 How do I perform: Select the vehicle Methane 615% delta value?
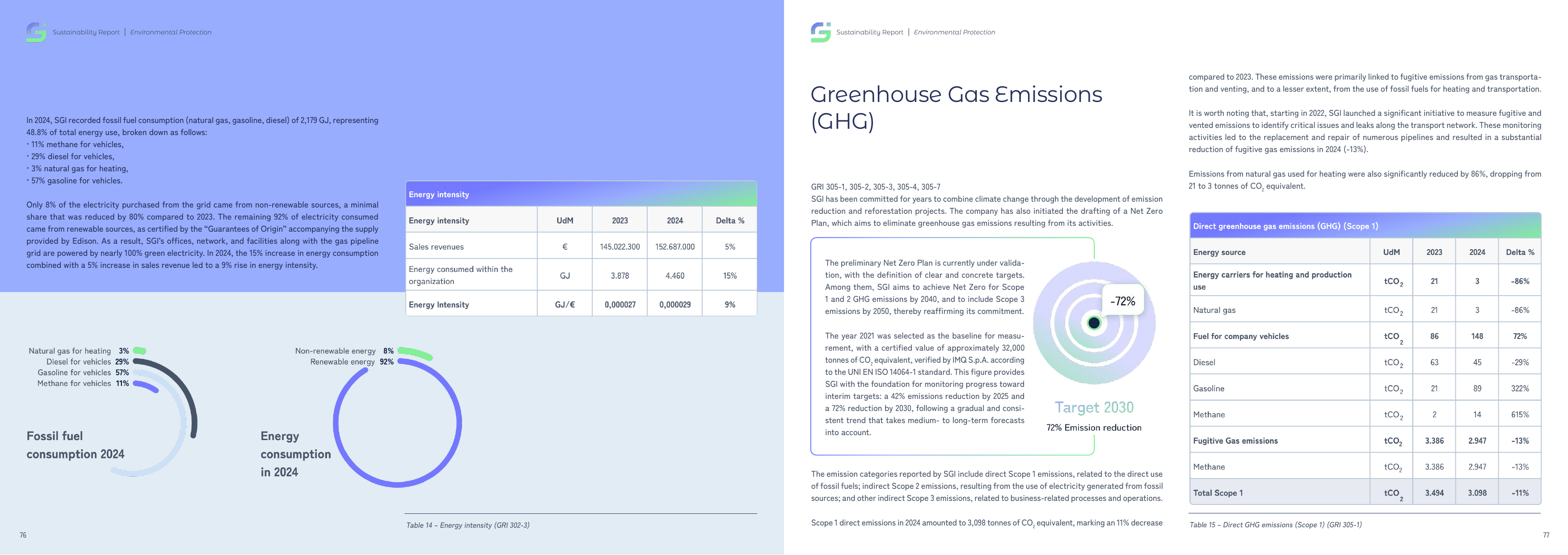[x=1519, y=415]
